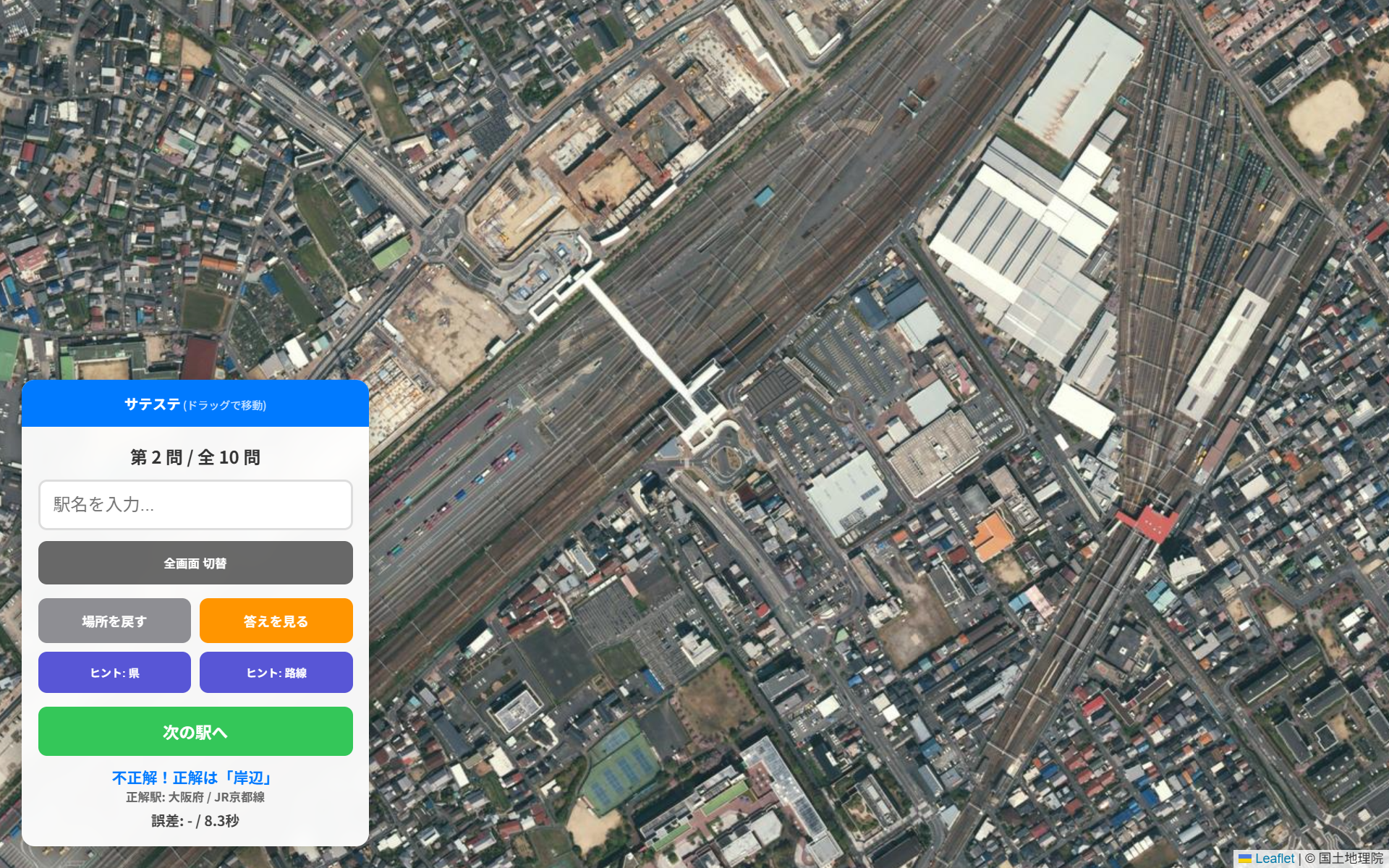Screen dimensions: 1389x868
Task: Reveal answer with 答えを見る button
Action: pyautogui.click(x=276, y=621)
